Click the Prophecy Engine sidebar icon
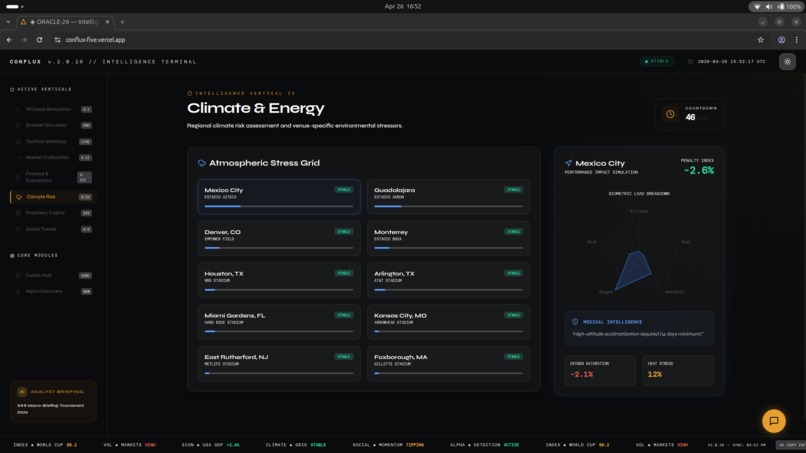This screenshot has width=806, height=453. [18, 213]
